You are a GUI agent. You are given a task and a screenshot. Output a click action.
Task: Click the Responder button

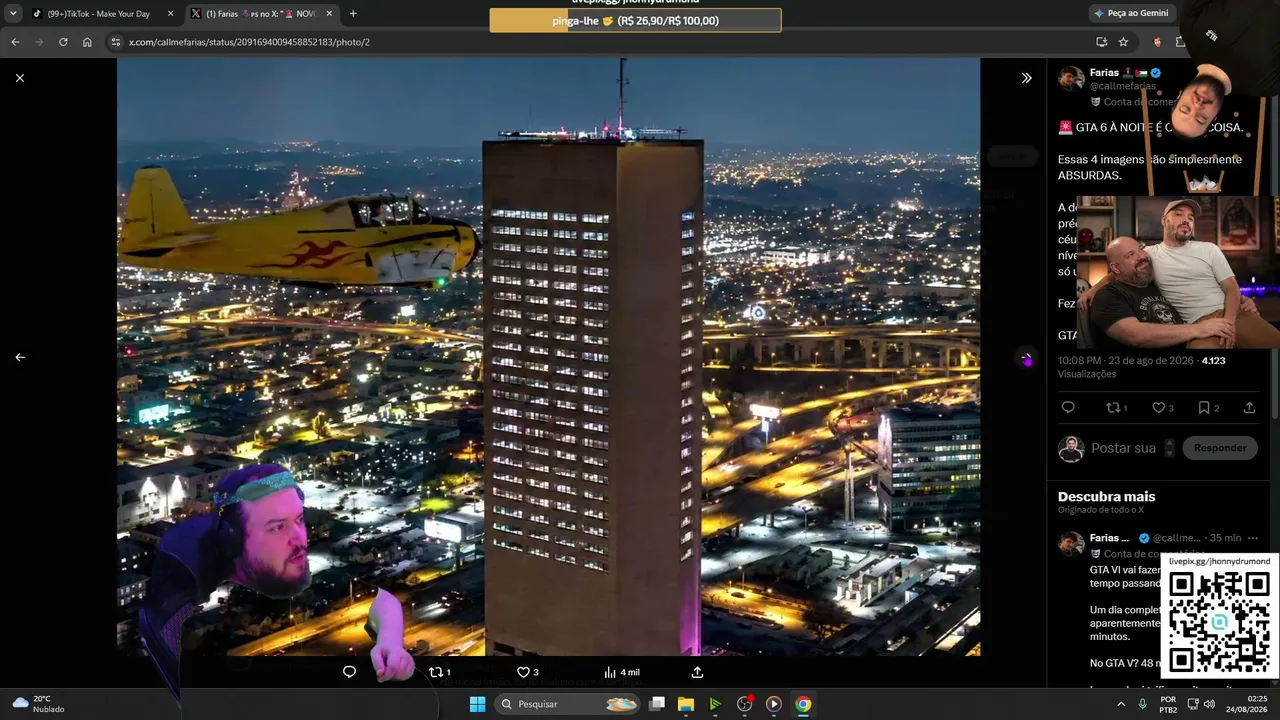coord(1220,448)
